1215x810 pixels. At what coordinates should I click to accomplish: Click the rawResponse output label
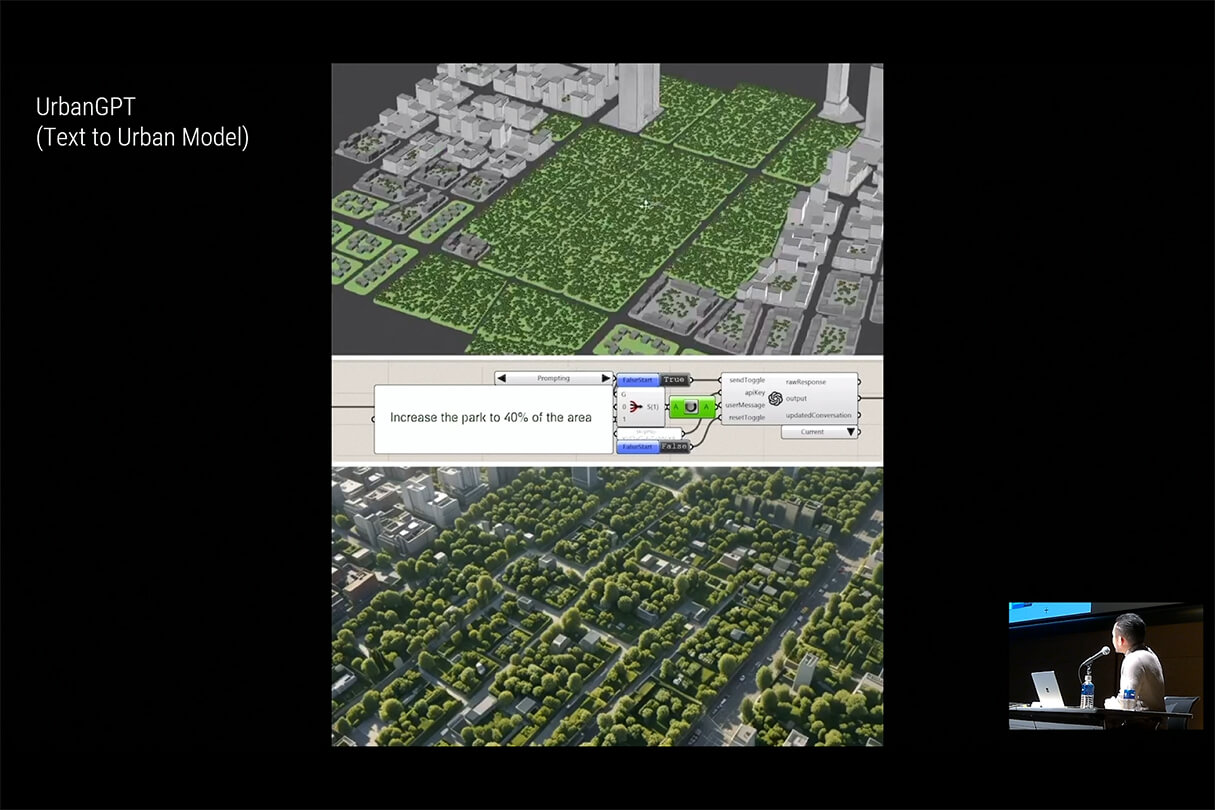tap(805, 382)
